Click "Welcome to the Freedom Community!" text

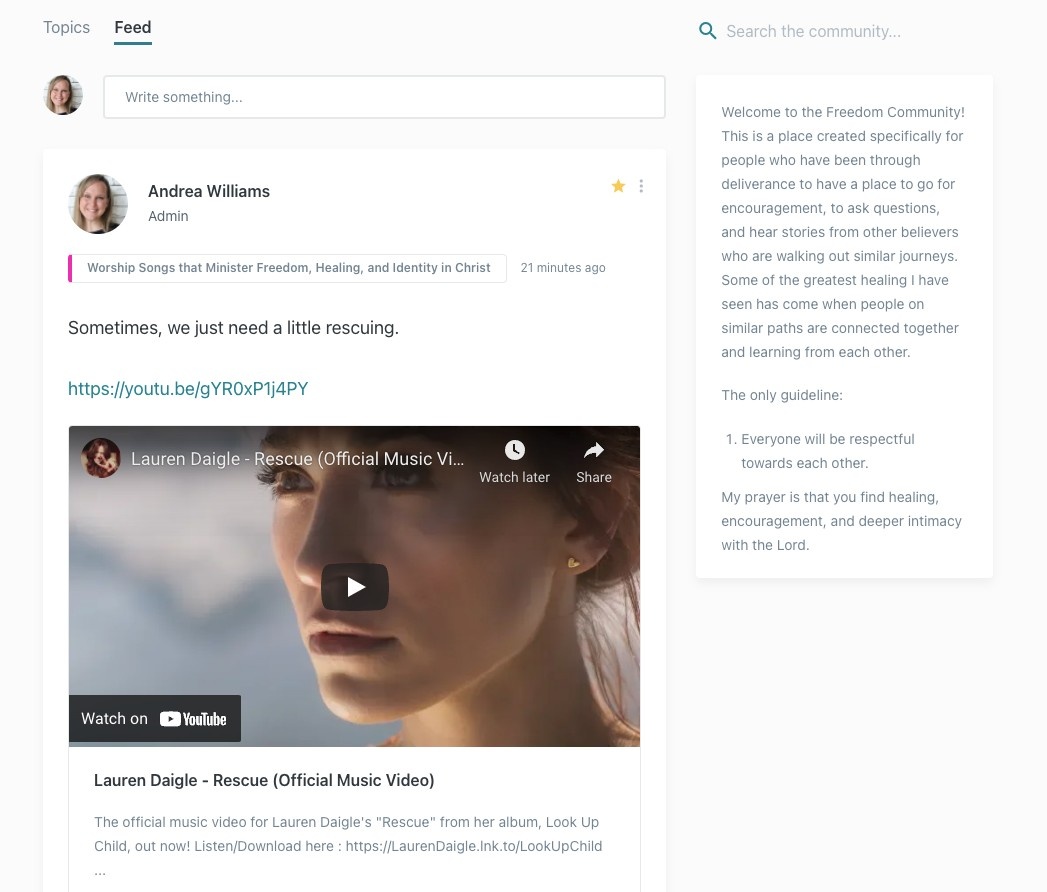(x=843, y=112)
